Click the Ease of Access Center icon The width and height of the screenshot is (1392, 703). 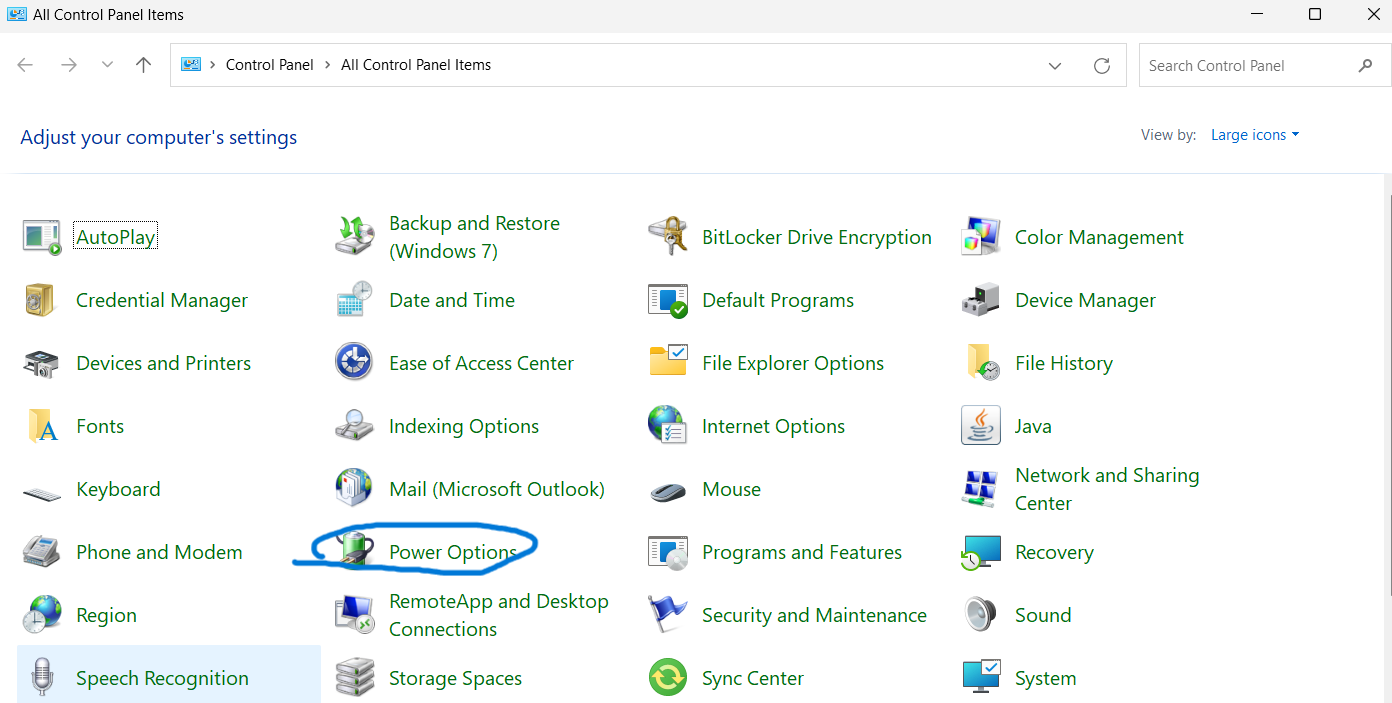[x=354, y=363]
